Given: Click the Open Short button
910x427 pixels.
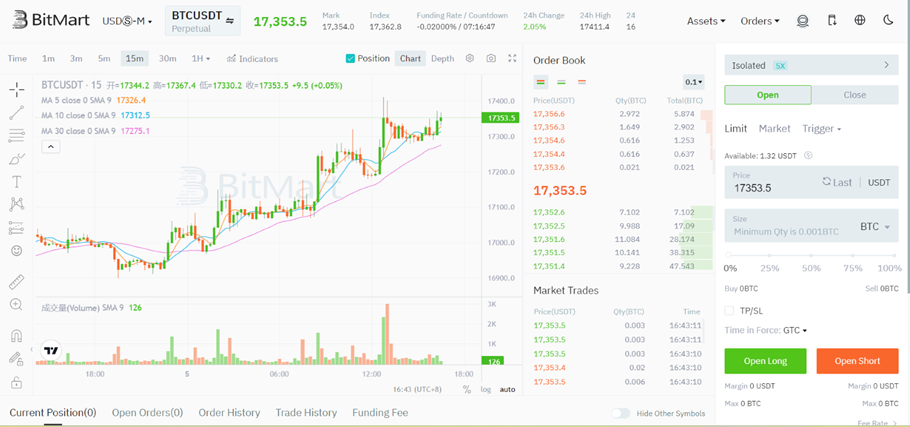Looking at the screenshot, I should coord(857,361).
